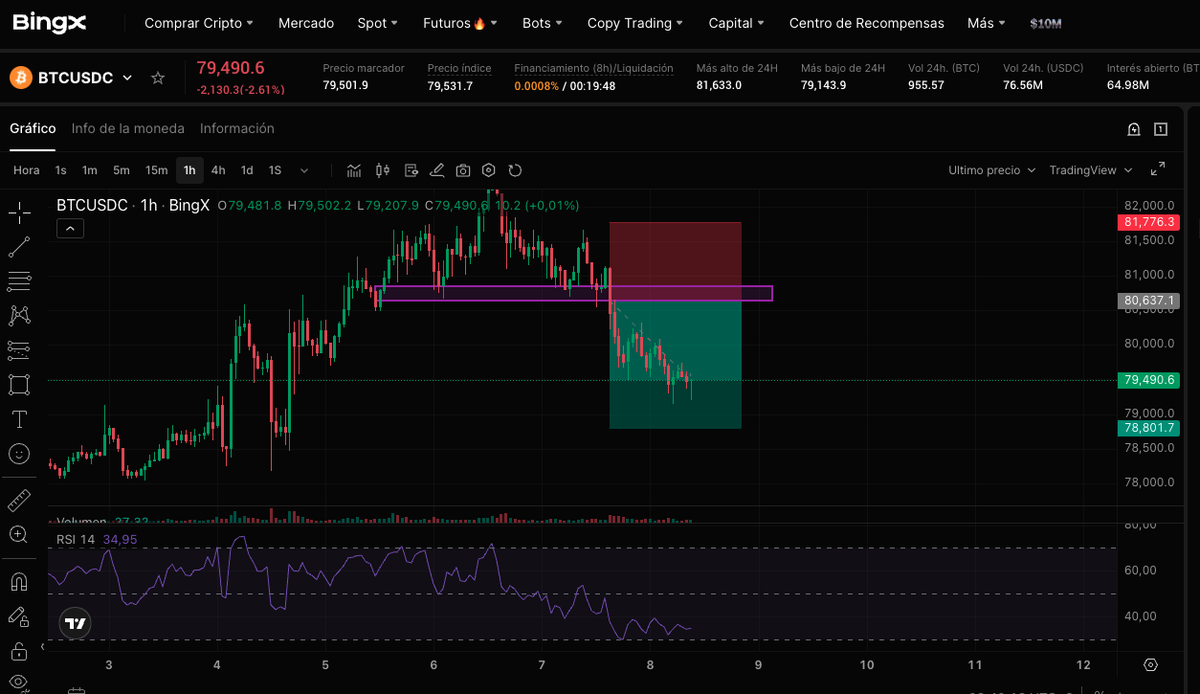The width and height of the screenshot is (1200, 694).
Task: Select the trend line drawing tool
Action: point(18,246)
